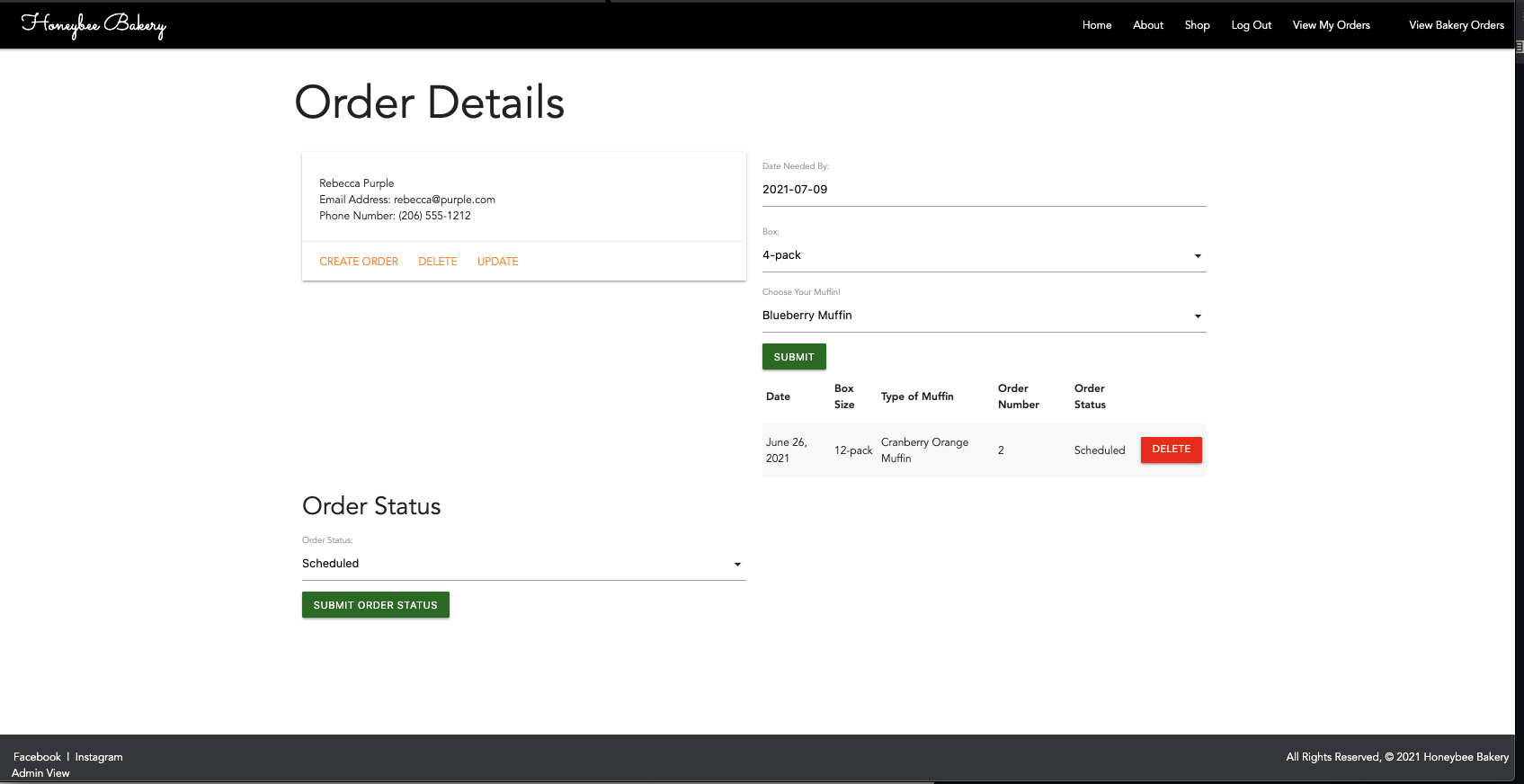The image size is (1524, 784).
Task: Open the Order Status dropdown
Action: click(524, 564)
